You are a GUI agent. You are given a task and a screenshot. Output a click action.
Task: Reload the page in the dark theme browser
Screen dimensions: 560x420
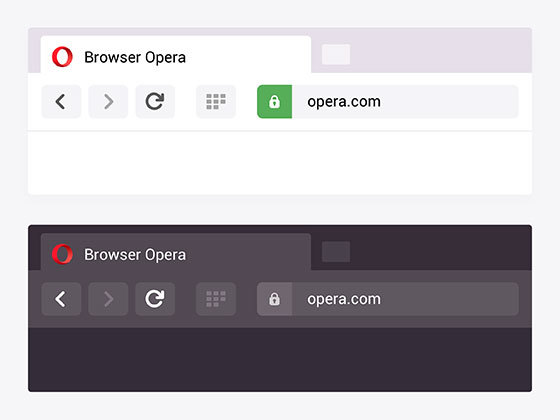pos(155,299)
